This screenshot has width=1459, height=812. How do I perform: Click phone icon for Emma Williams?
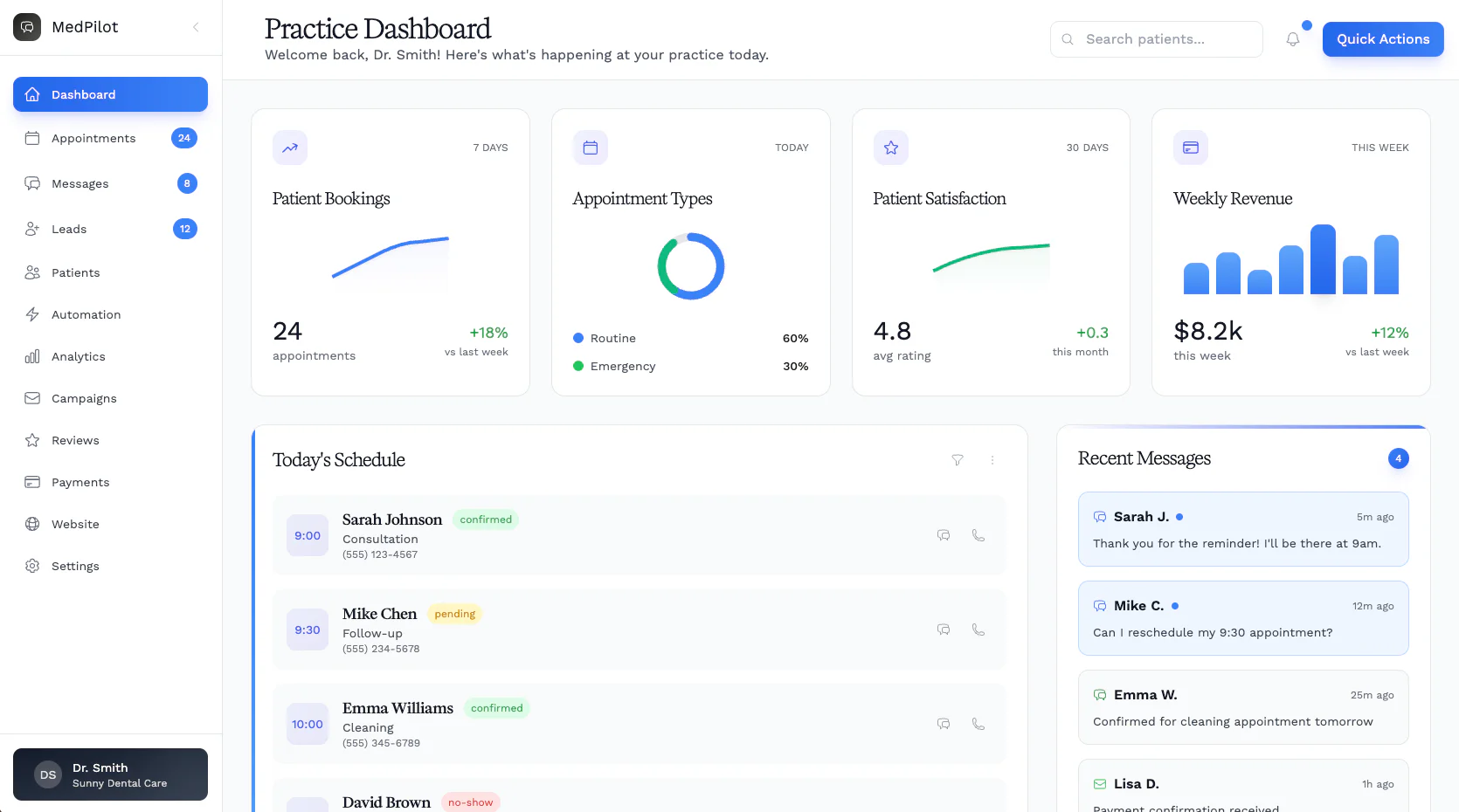pyautogui.click(x=978, y=724)
